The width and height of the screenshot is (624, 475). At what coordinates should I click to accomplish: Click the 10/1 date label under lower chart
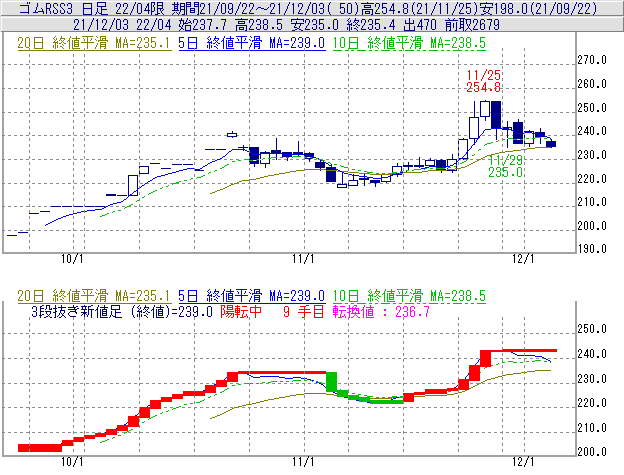pos(72,462)
